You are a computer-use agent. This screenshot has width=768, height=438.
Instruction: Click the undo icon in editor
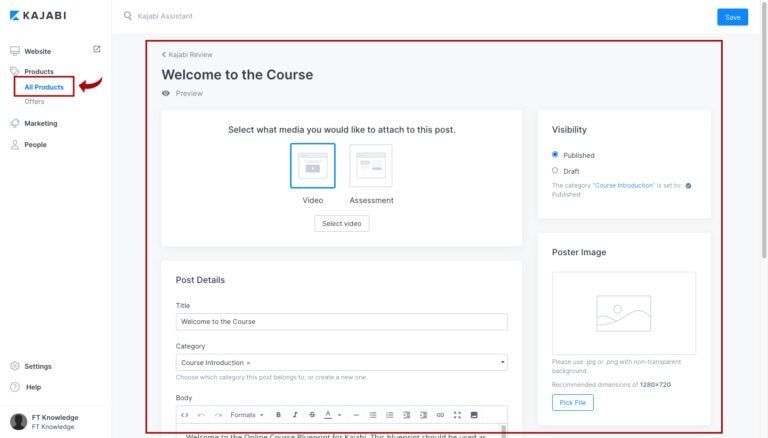coord(201,415)
